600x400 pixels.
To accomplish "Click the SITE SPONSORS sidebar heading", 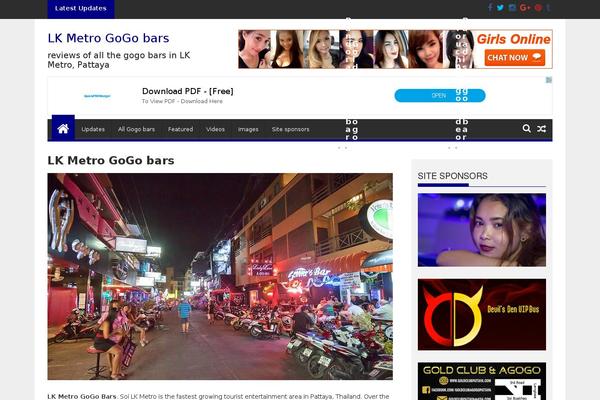I will click(x=452, y=176).
